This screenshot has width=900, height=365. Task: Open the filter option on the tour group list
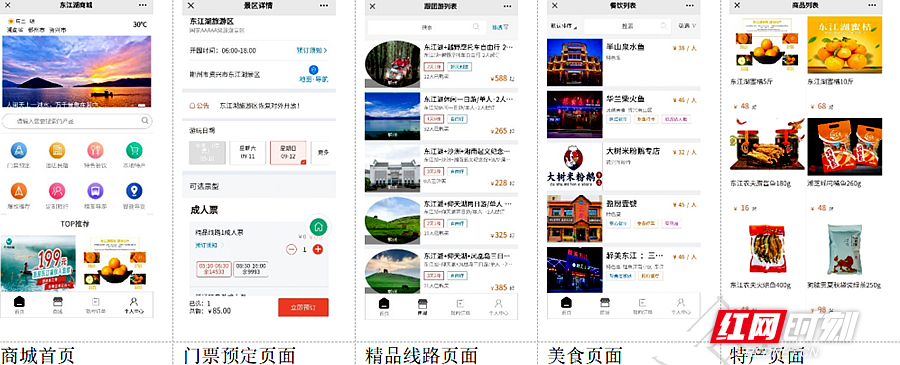500,27
